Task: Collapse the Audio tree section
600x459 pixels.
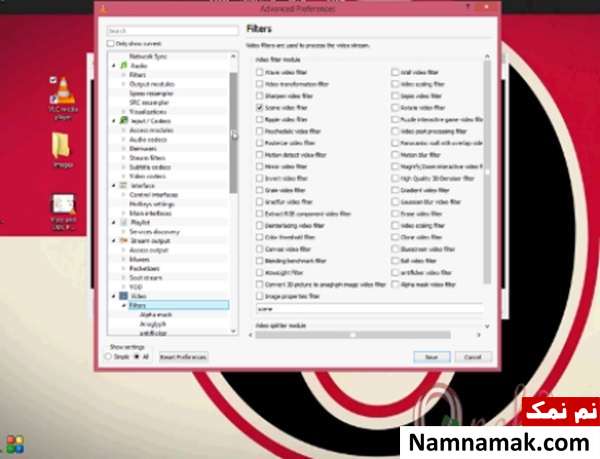Action: tap(114, 66)
